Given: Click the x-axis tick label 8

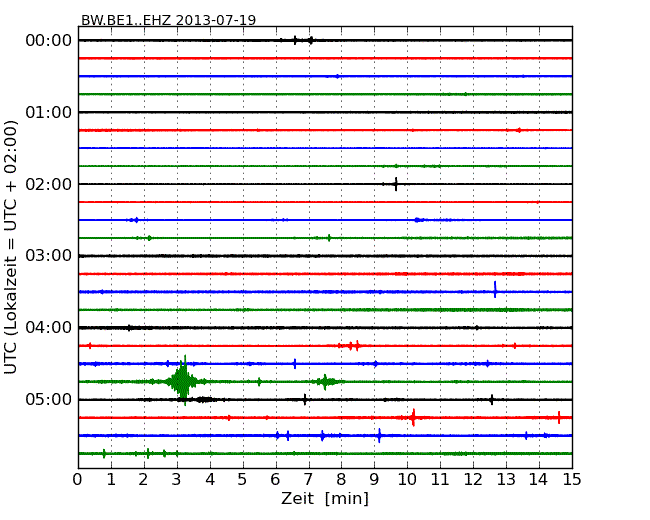Looking at the screenshot, I should [x=341, y=480].
